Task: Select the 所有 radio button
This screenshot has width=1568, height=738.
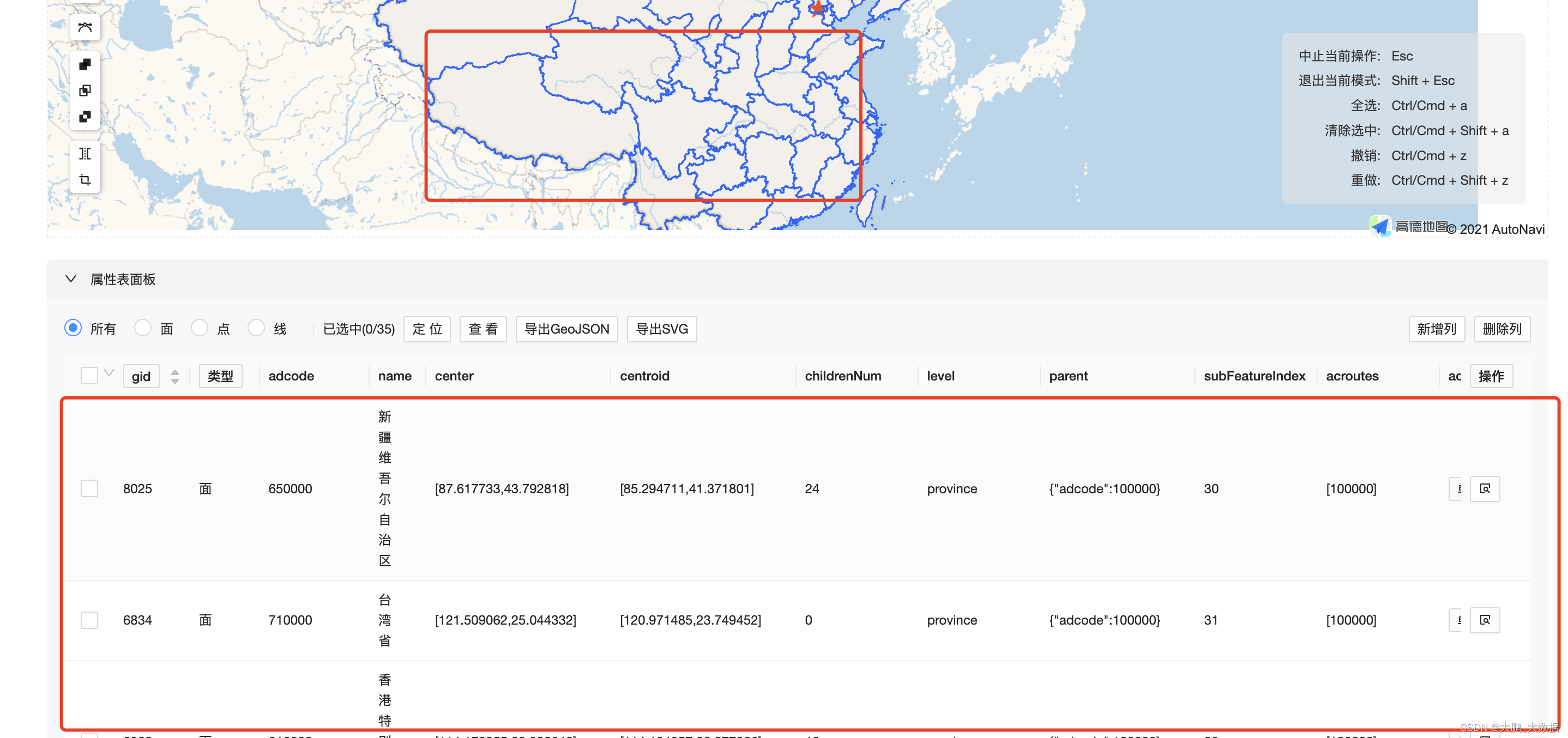Action: coord(73,328)
